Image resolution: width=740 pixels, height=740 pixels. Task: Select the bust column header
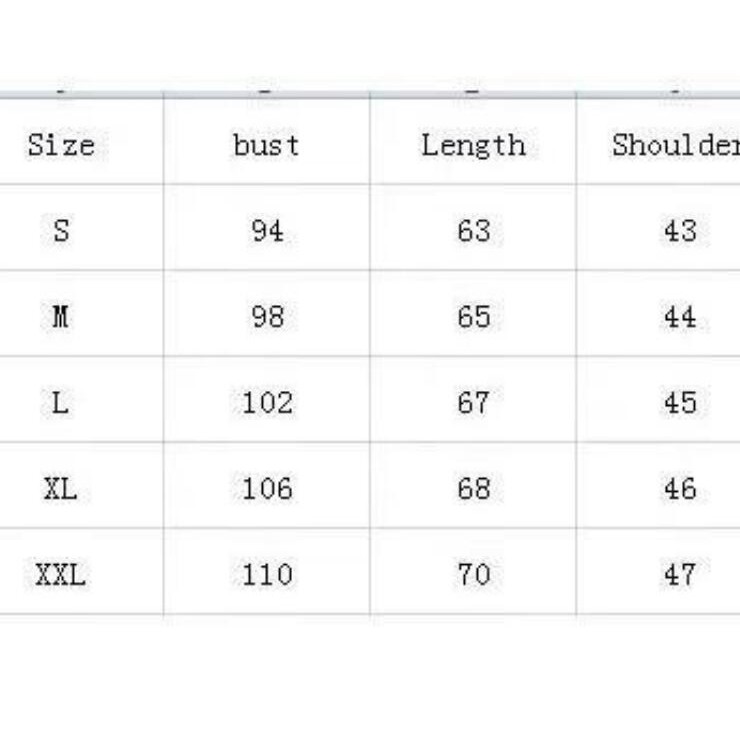(266, 145)
